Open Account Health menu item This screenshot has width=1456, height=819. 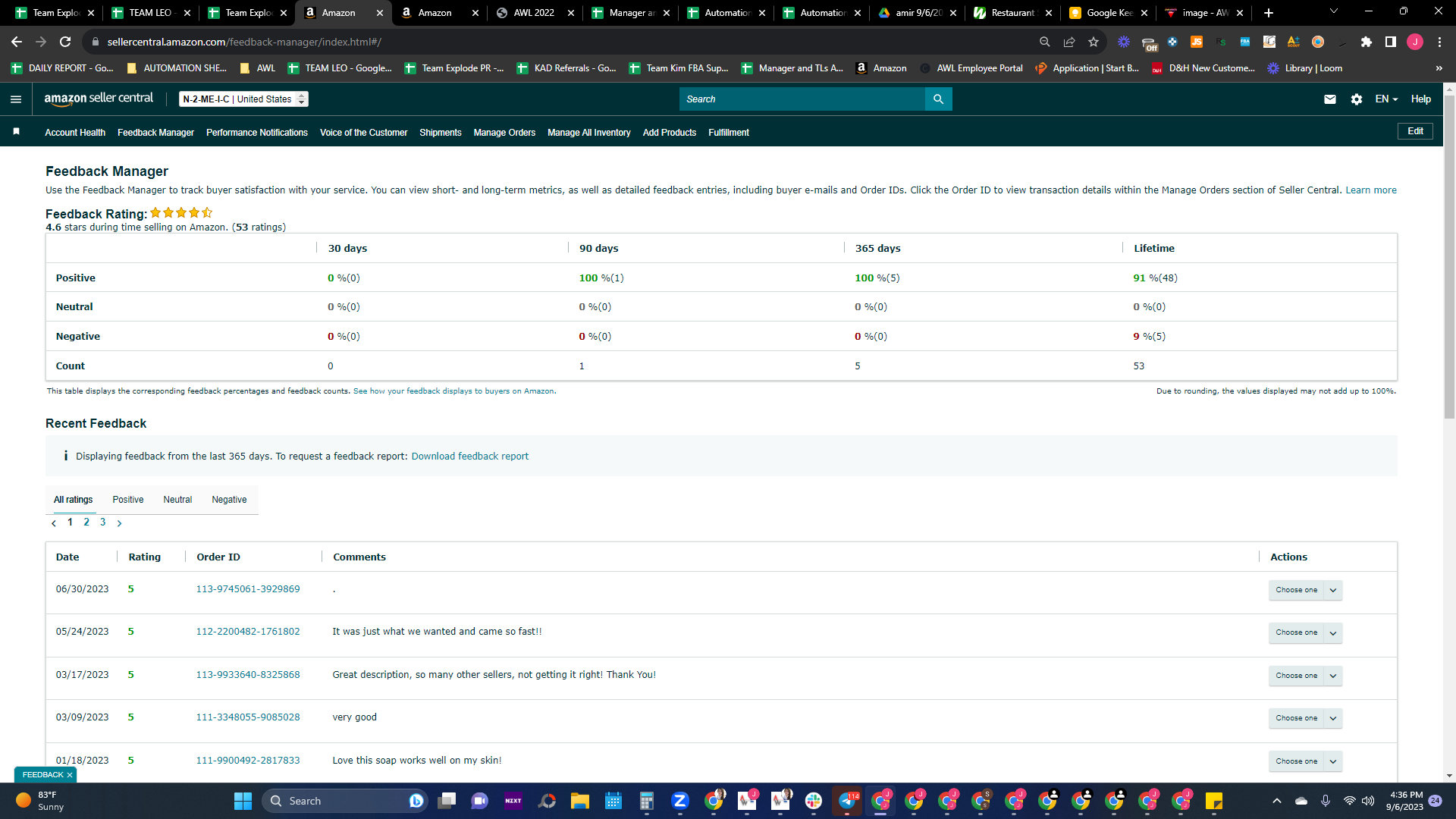point(75,133)
